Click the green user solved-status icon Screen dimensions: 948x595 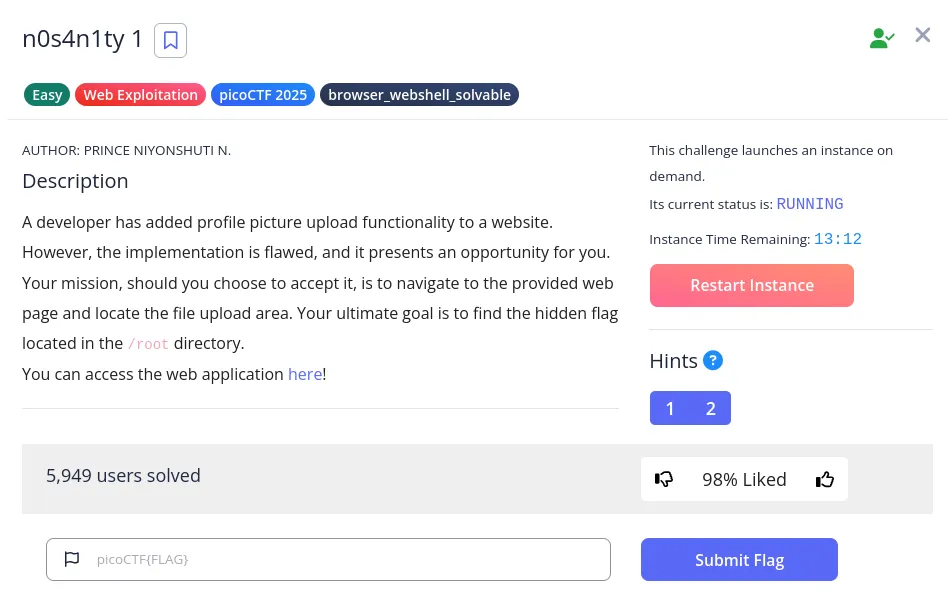pyautogui.click(x=881, y=38)
